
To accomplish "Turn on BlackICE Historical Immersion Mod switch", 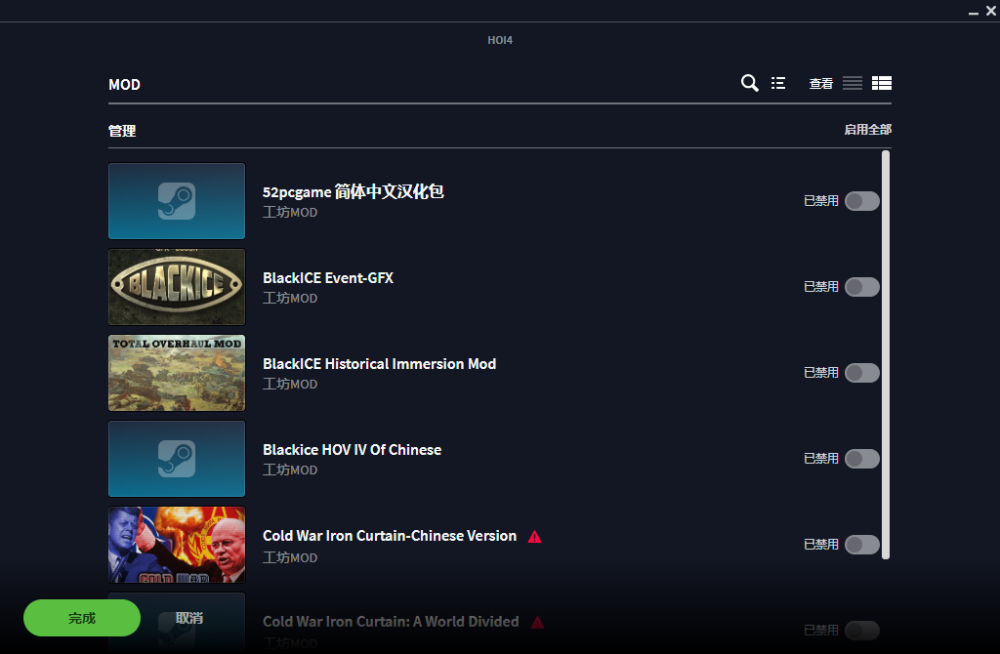I will coord(862,373).
